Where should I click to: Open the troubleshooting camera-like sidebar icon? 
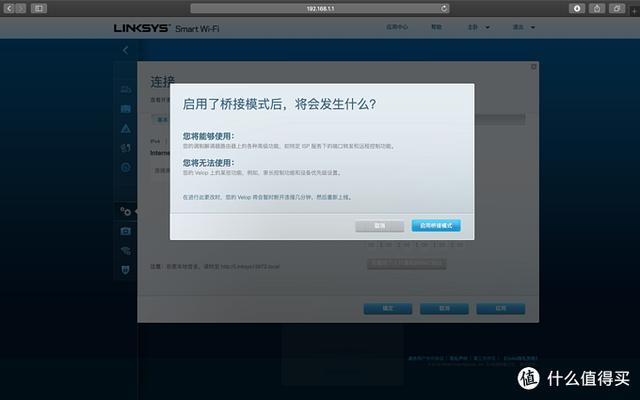(x=126, y=231)
